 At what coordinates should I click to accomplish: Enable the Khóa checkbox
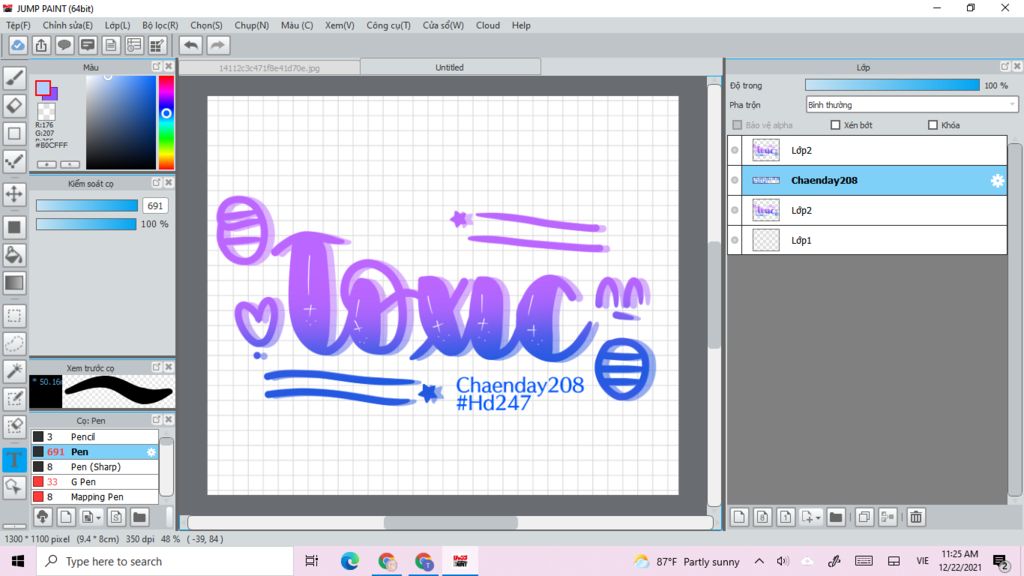coord(933,125)
